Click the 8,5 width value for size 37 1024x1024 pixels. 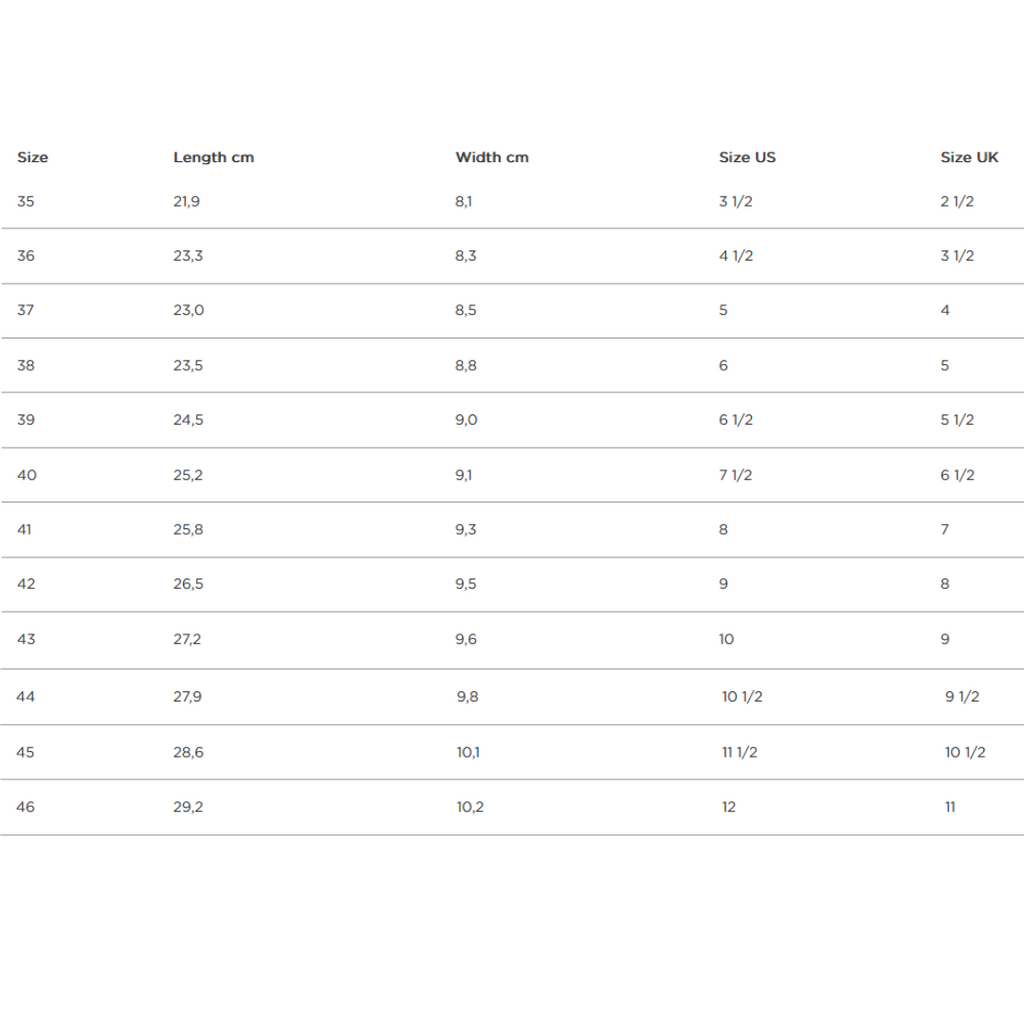466,310
